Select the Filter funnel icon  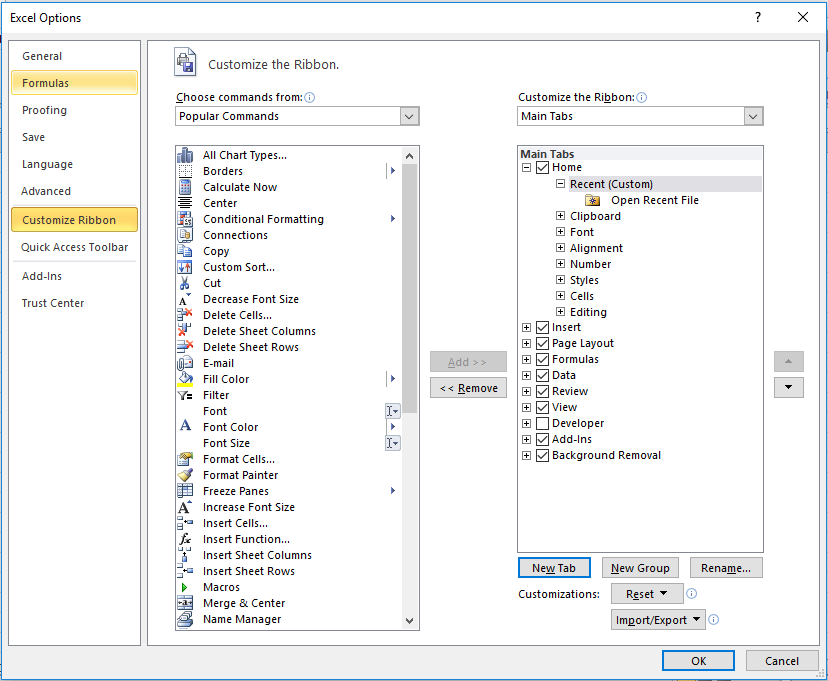click(185, 395)
